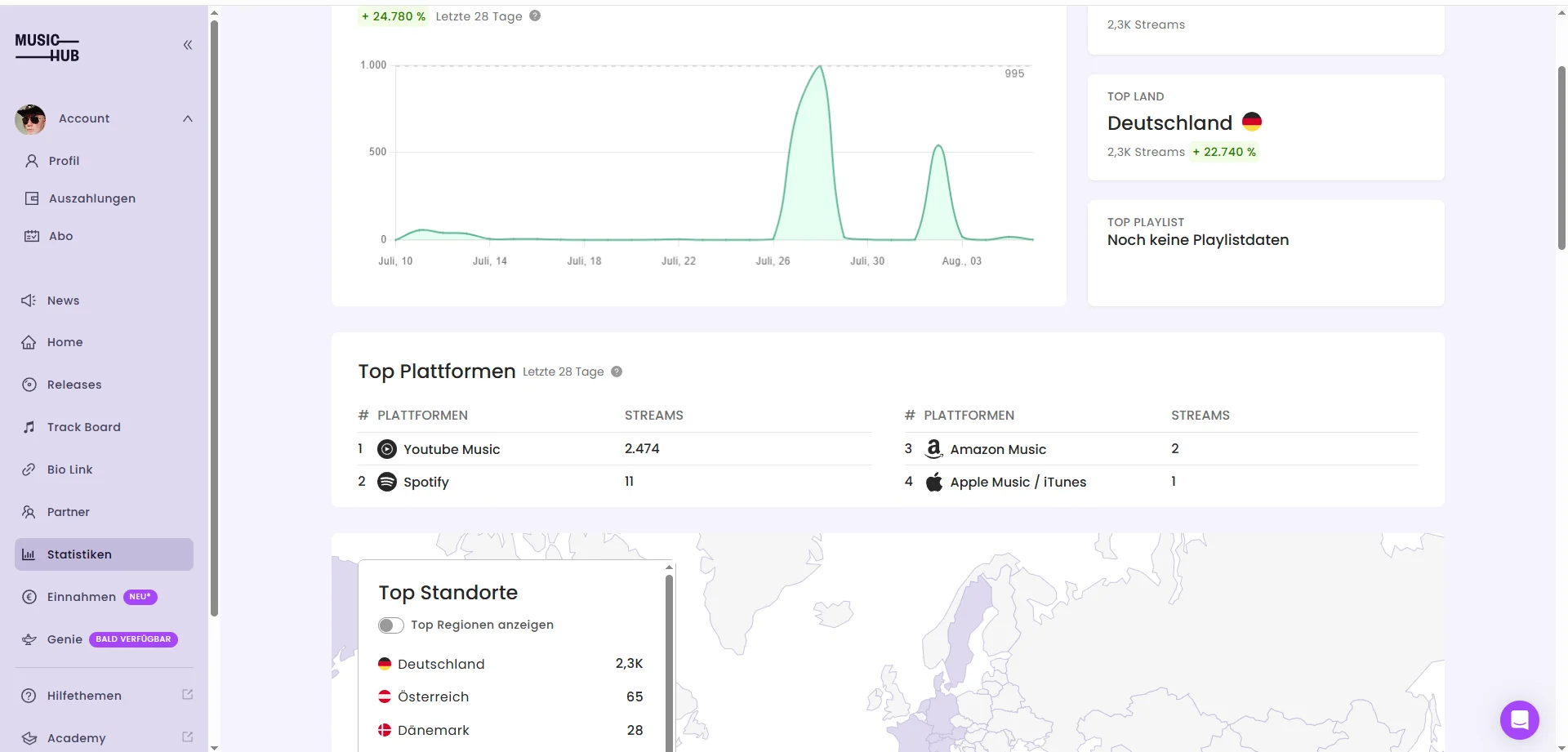Image resolution: width=1568 pixels, height=752 pixels.
Task: Click the Academy graduation cap icon
Action: click(x=29, y=738)
